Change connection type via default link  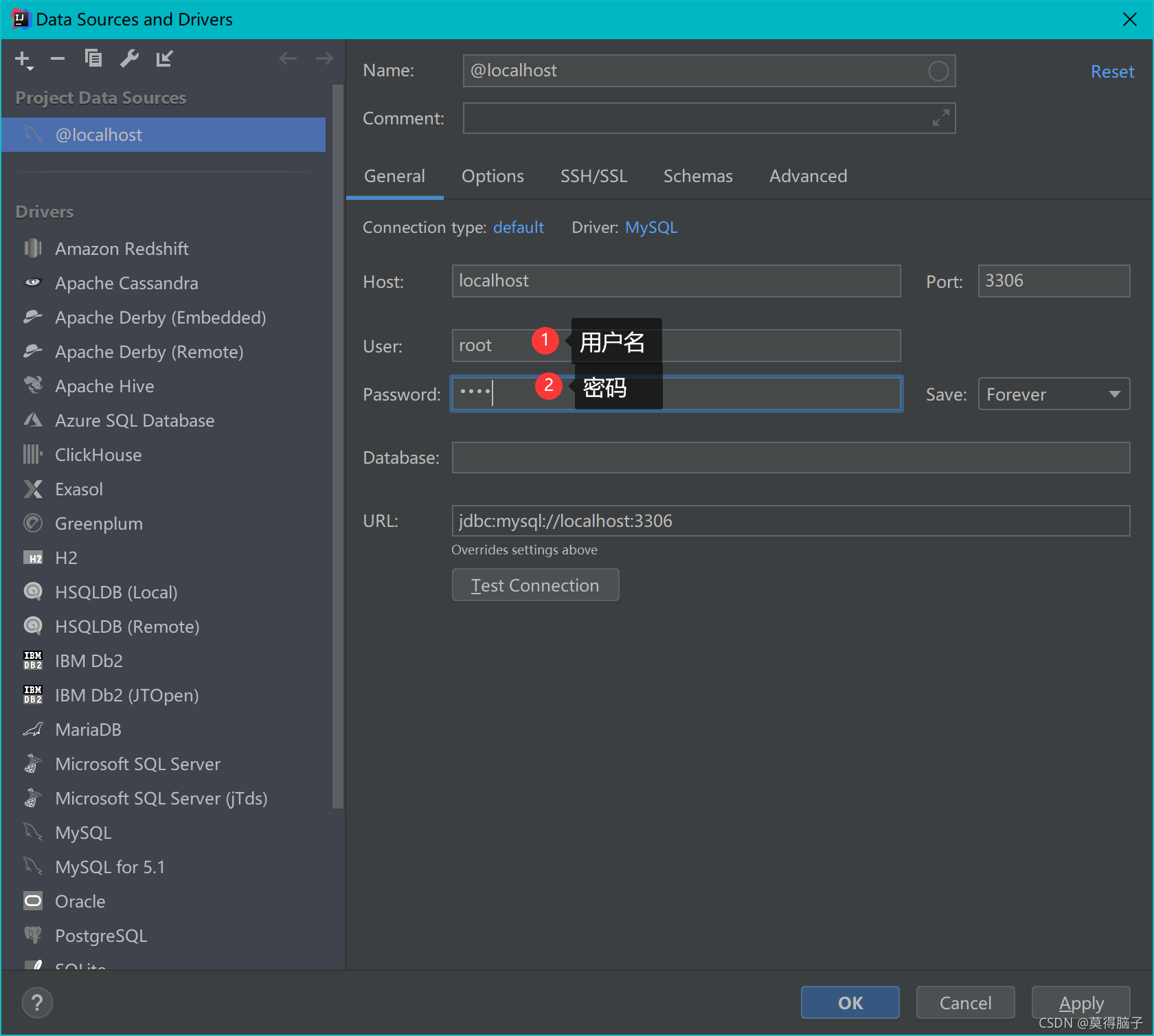518,227
